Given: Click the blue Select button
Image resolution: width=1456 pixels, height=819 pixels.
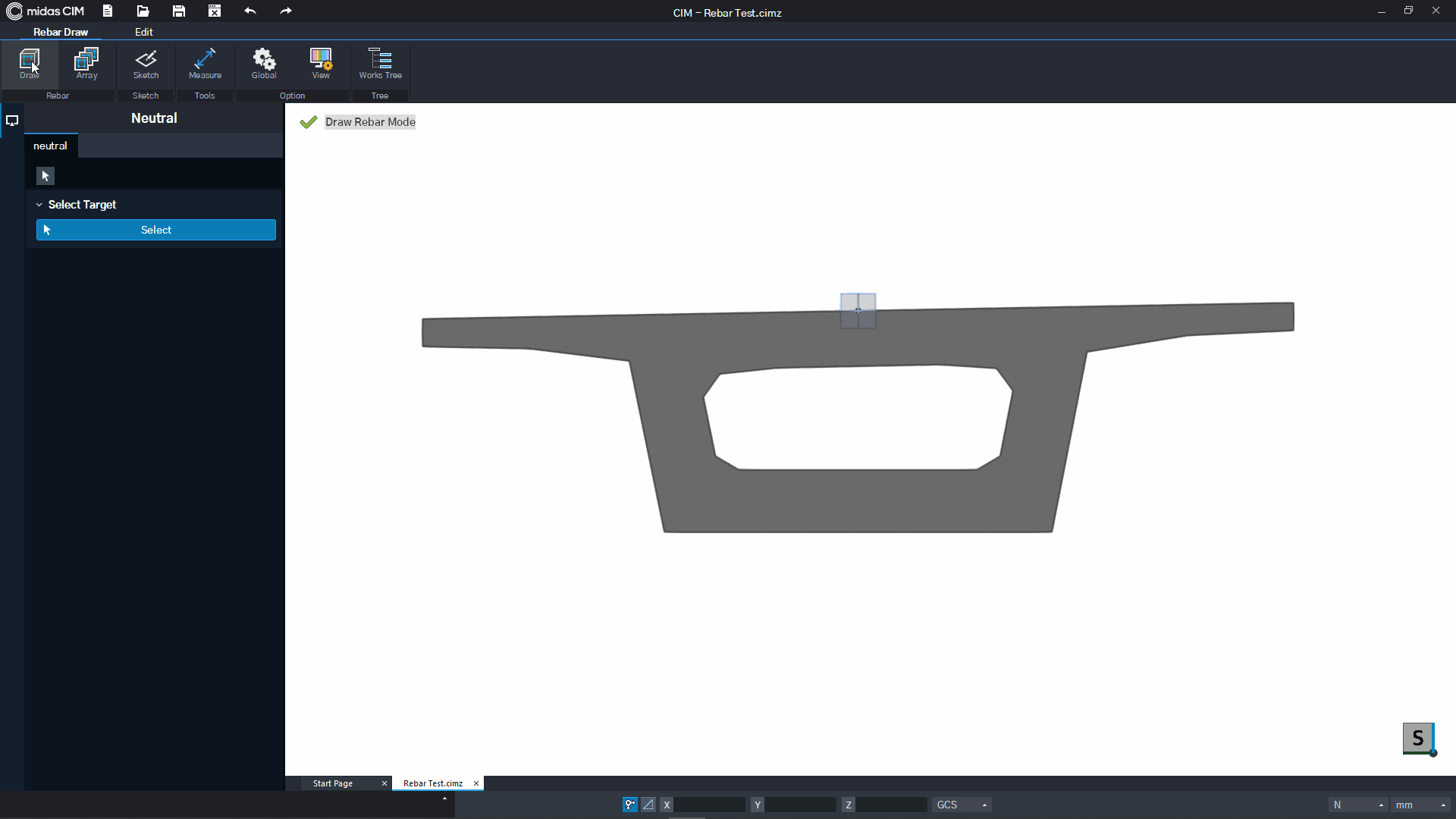Looking at the screenshot, I should tap(156, 230).
